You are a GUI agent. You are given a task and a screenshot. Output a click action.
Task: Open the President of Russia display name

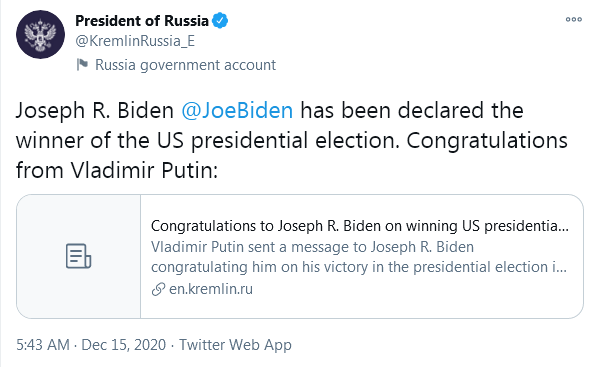pyautogui.click(x=142, y=21)
